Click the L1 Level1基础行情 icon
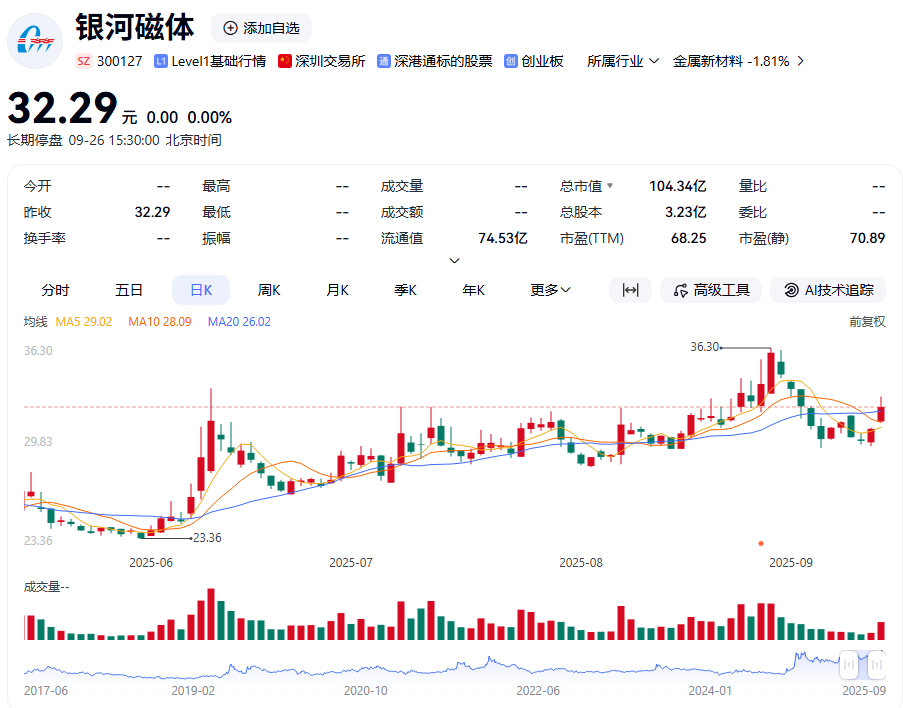This screenshot has height=708, width=903. tap(161, 61)
